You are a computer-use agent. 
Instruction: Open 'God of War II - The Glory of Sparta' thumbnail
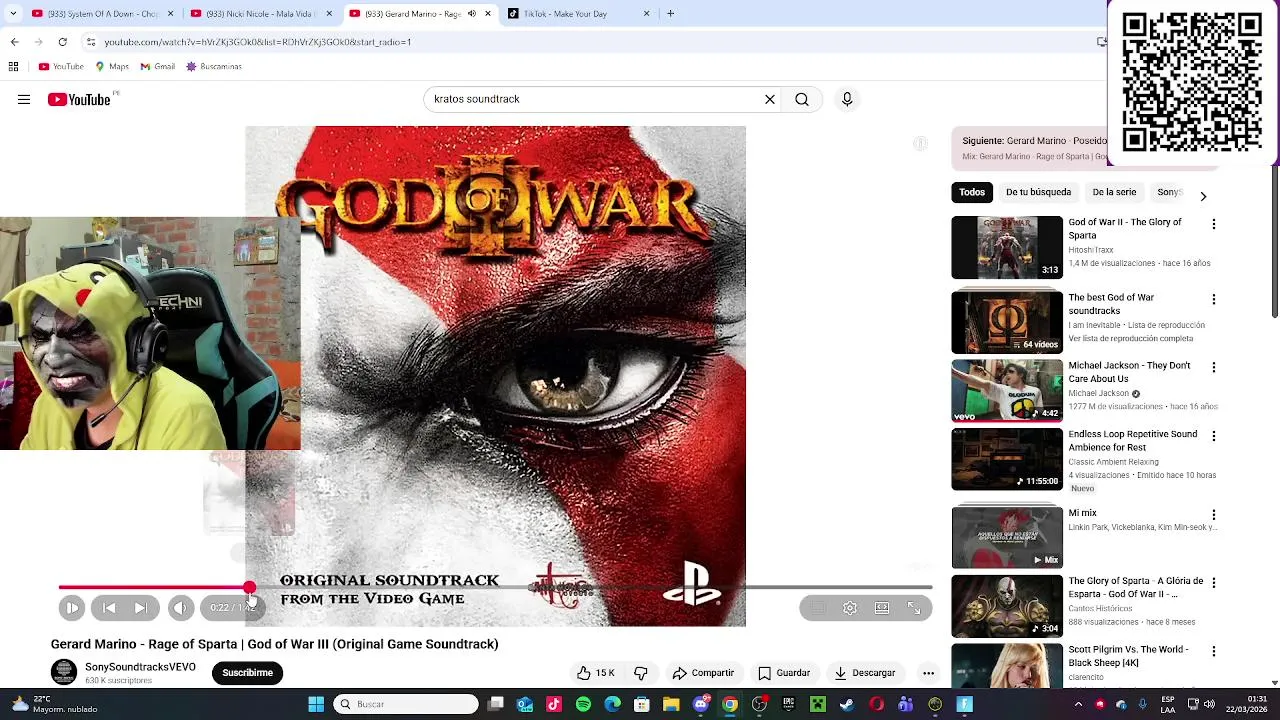1007,247
